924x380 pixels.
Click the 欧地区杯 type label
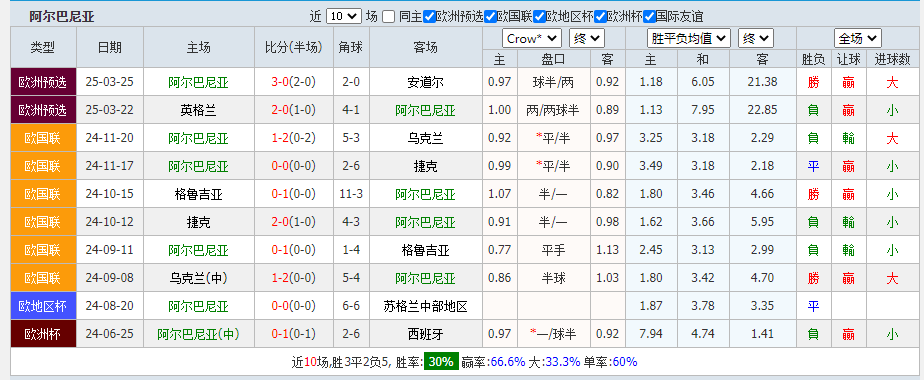[44, 306]
